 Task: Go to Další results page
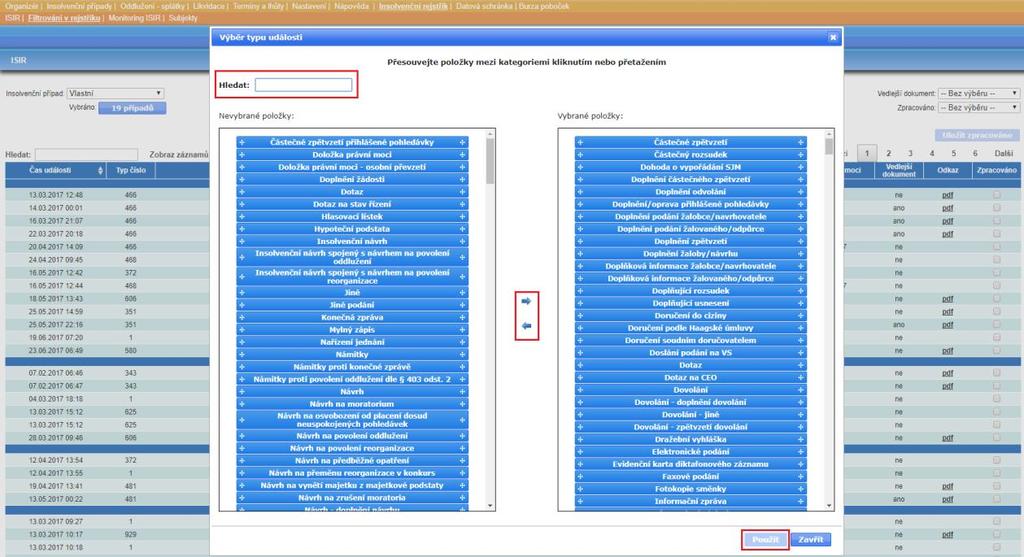tap(1004, 153)
